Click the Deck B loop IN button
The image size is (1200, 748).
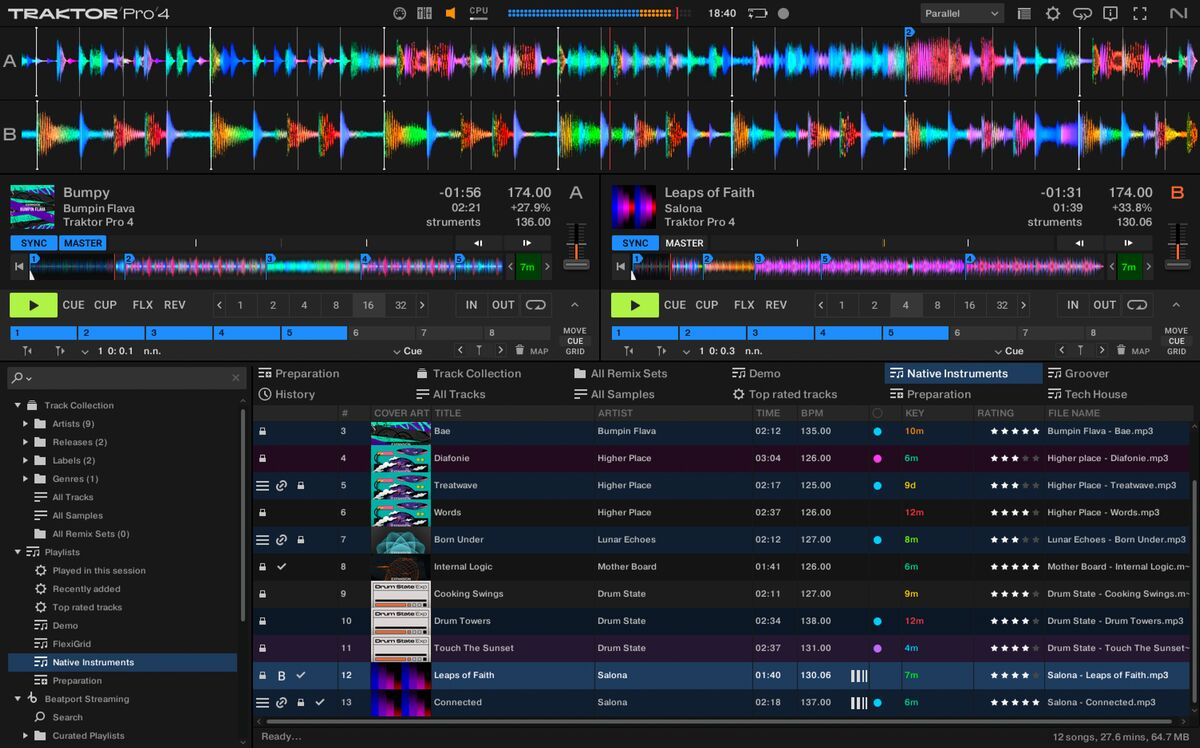tap(1072, 305)
